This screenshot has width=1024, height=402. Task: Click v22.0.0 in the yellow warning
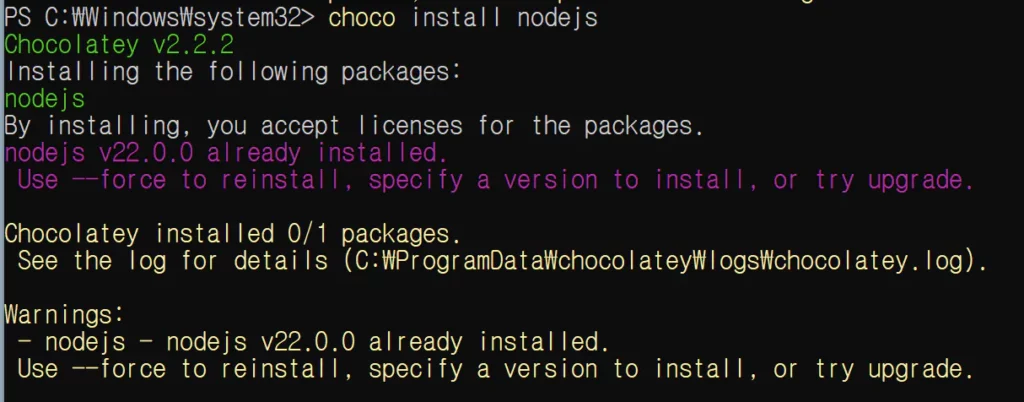coord(304,343)
